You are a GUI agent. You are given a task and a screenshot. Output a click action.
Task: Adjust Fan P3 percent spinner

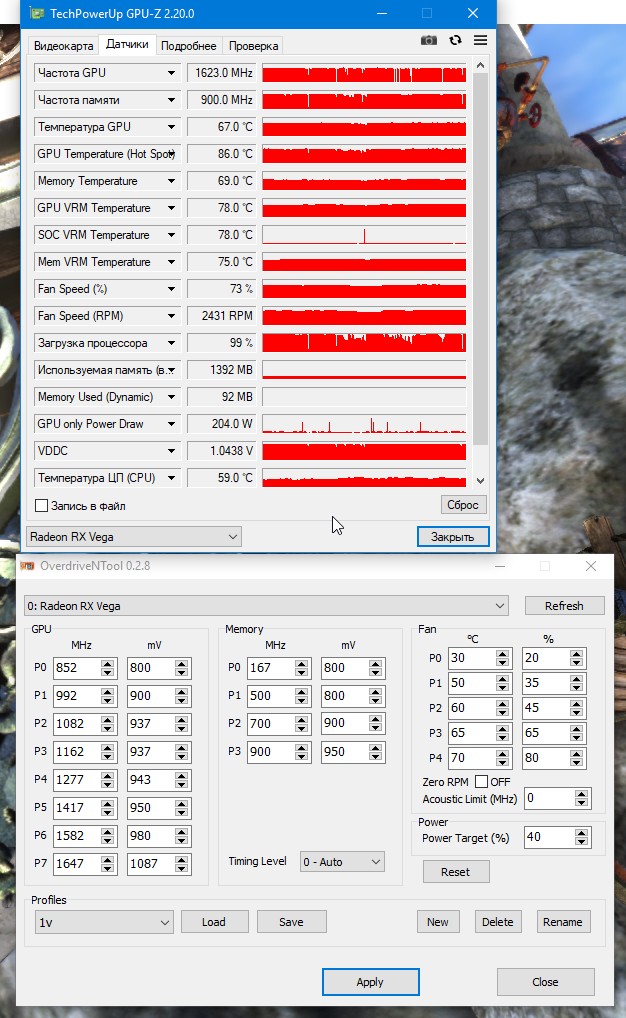coord(577,733)
